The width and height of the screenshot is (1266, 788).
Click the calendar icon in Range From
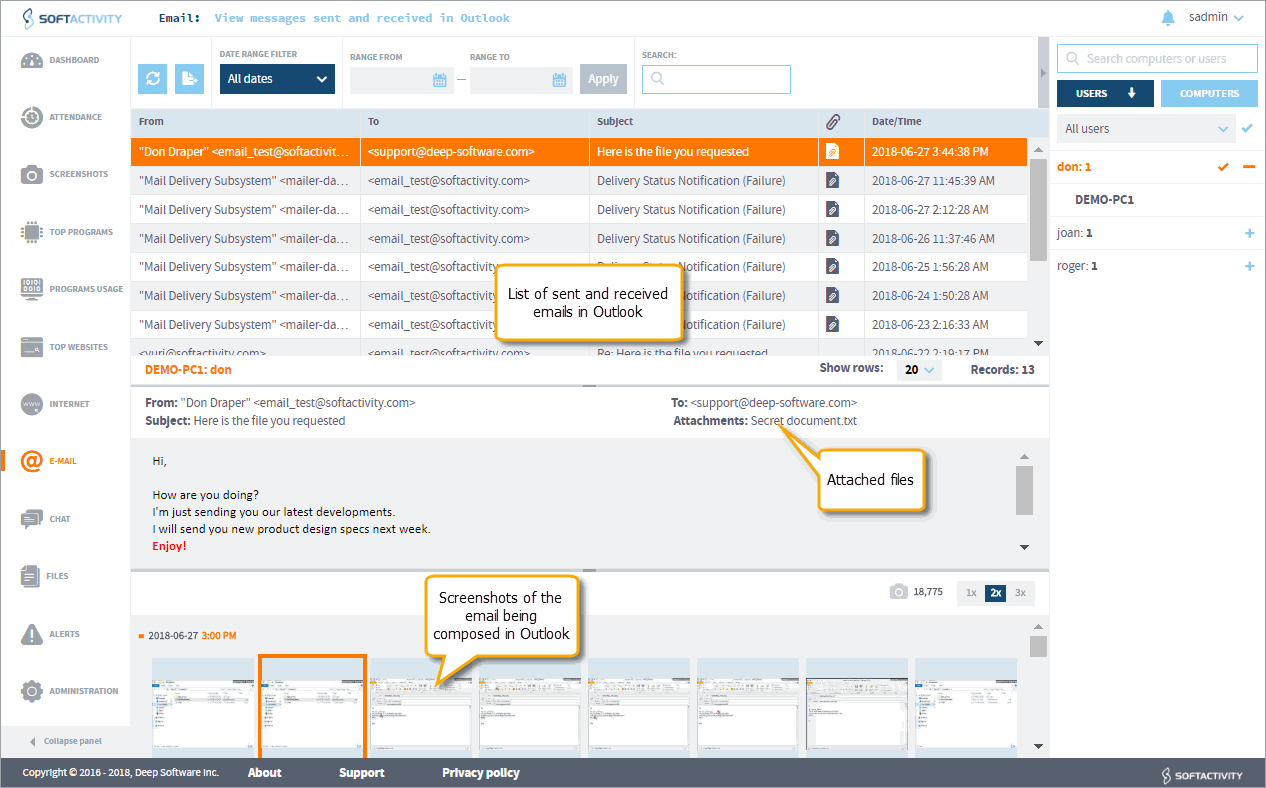[439, 80]
